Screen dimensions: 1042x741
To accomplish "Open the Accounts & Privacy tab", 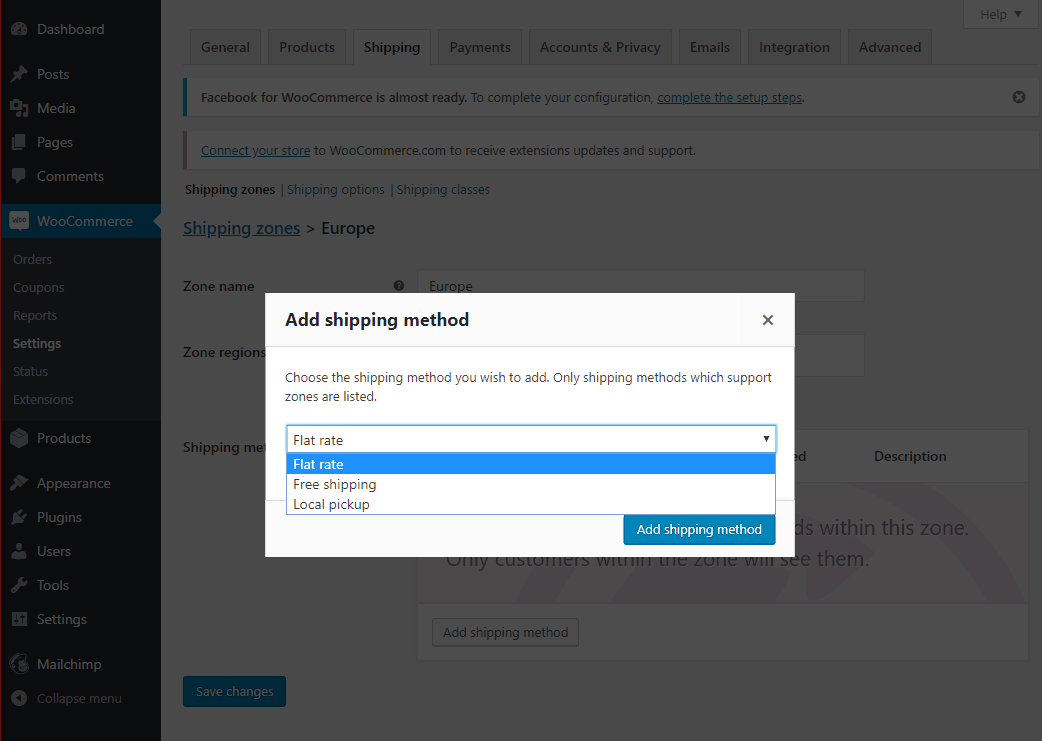I will (x=599, y=46).
